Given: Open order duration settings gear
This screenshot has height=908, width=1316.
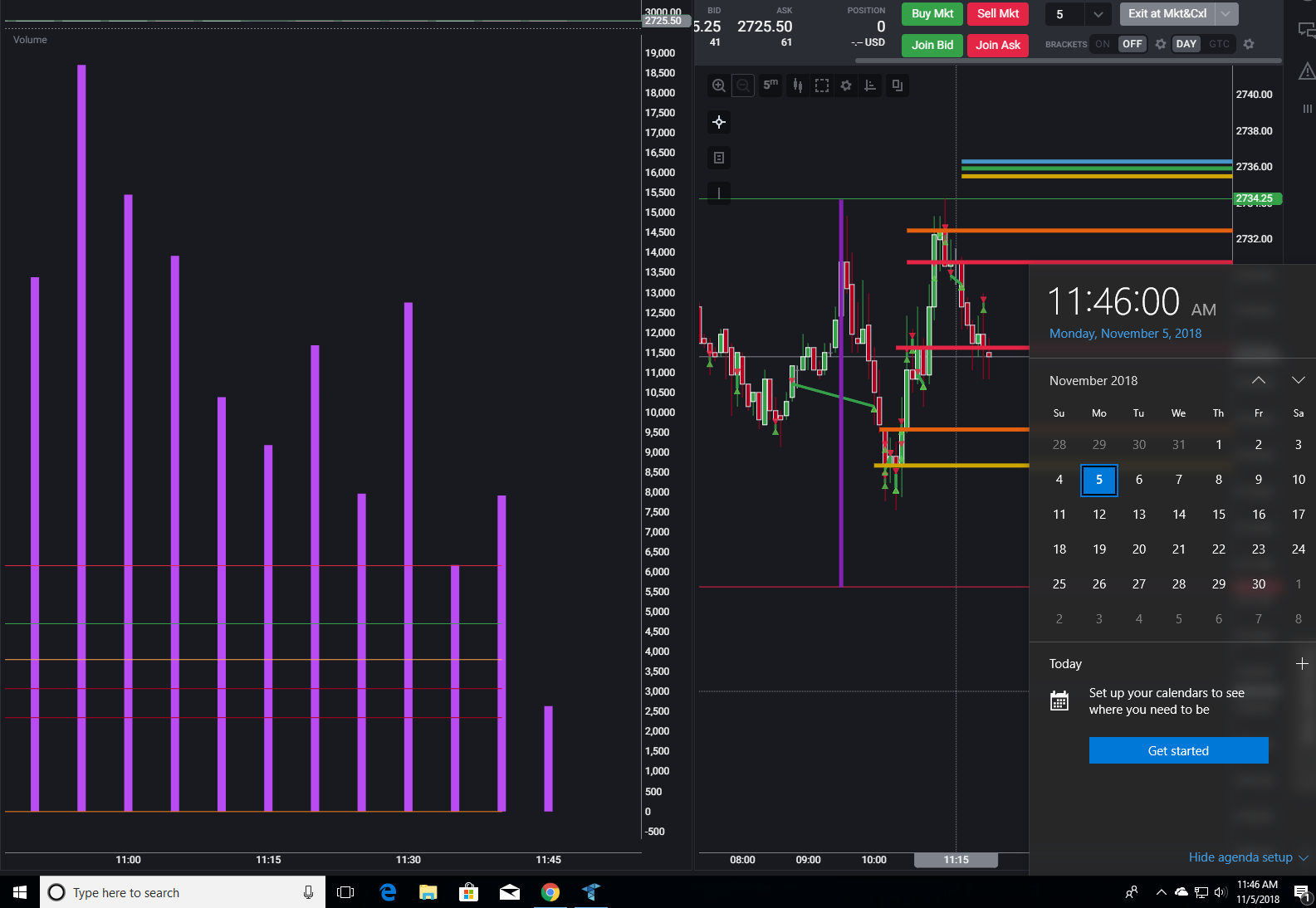Looking at the screenshot, I should 1249,44.
